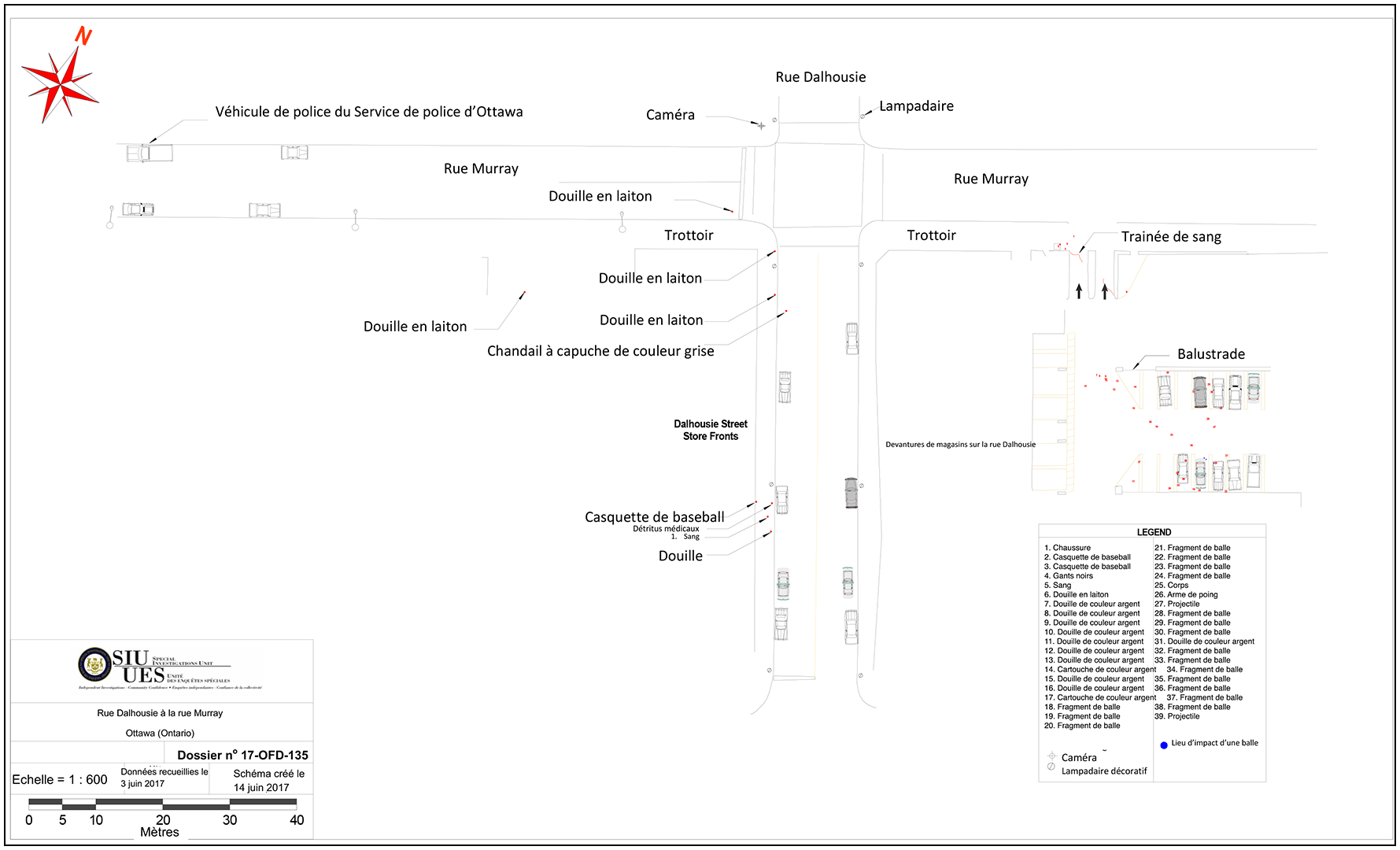Click the 'Dalhousie Street Store Fronts' bold label
The height and width of the screenshot is (850, 1400).
coord(711,430)
